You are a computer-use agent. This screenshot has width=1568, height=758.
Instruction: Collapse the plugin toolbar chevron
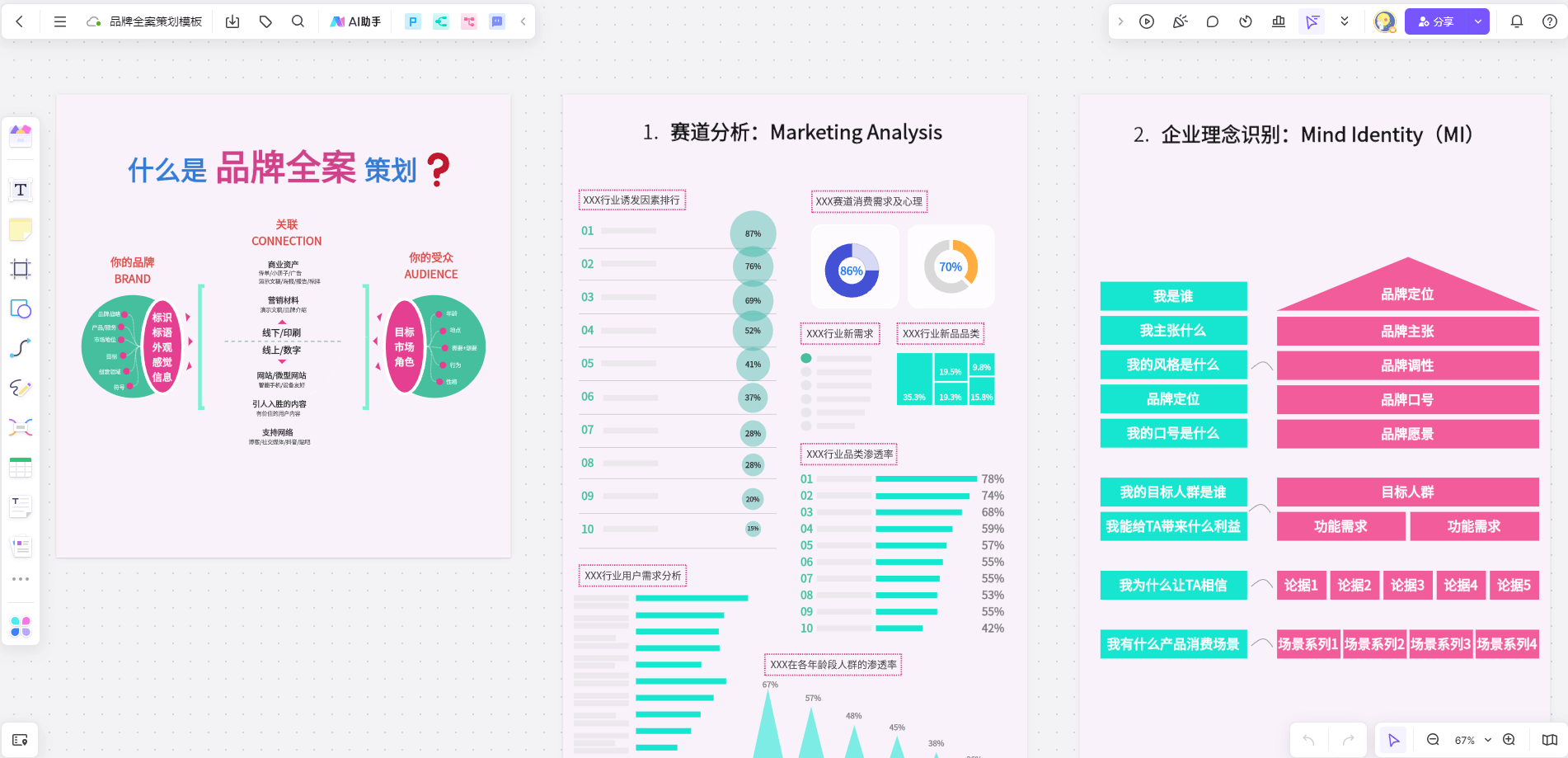pos(523,21)
